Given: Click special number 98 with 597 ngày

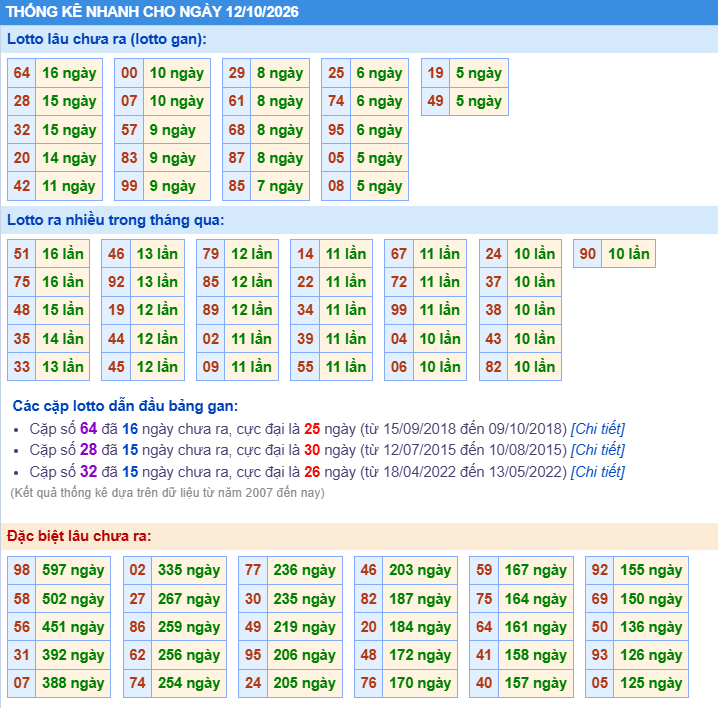Looking at the screenshot, I should pyautogui.click(x=22, y=570).
